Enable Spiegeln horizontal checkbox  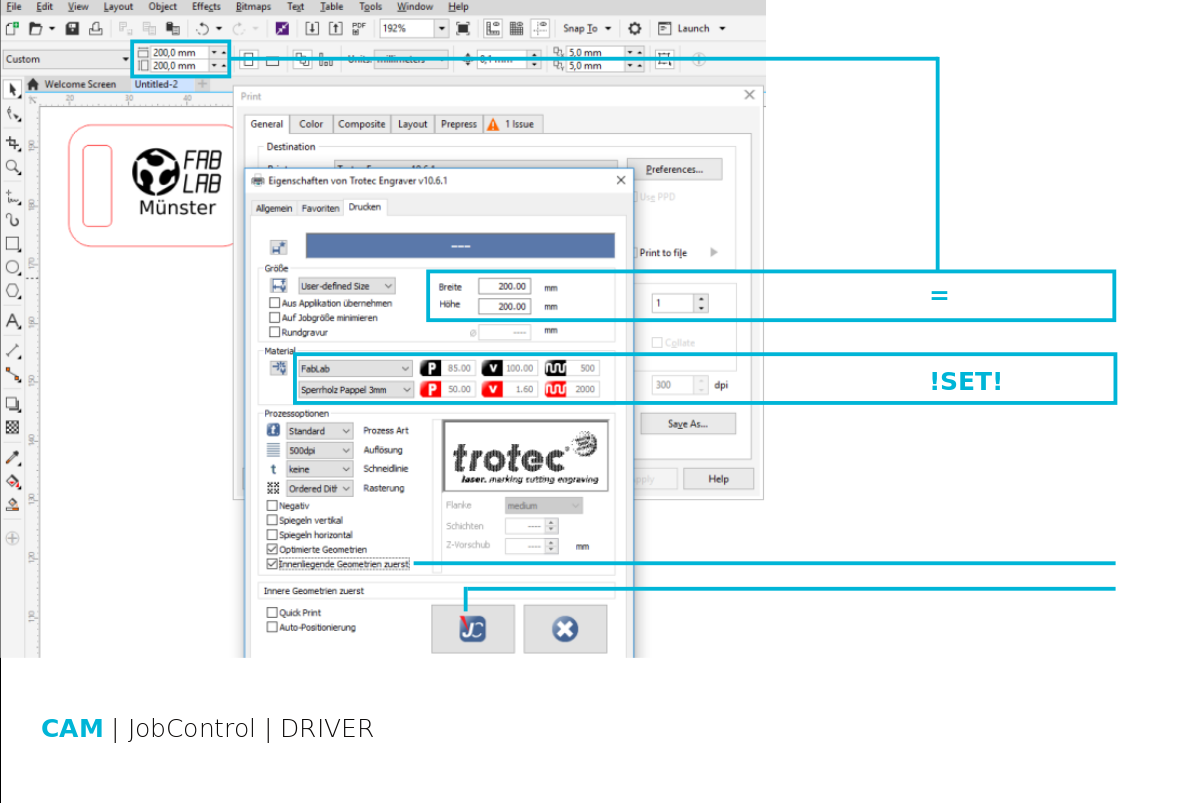tap(272, 534)
